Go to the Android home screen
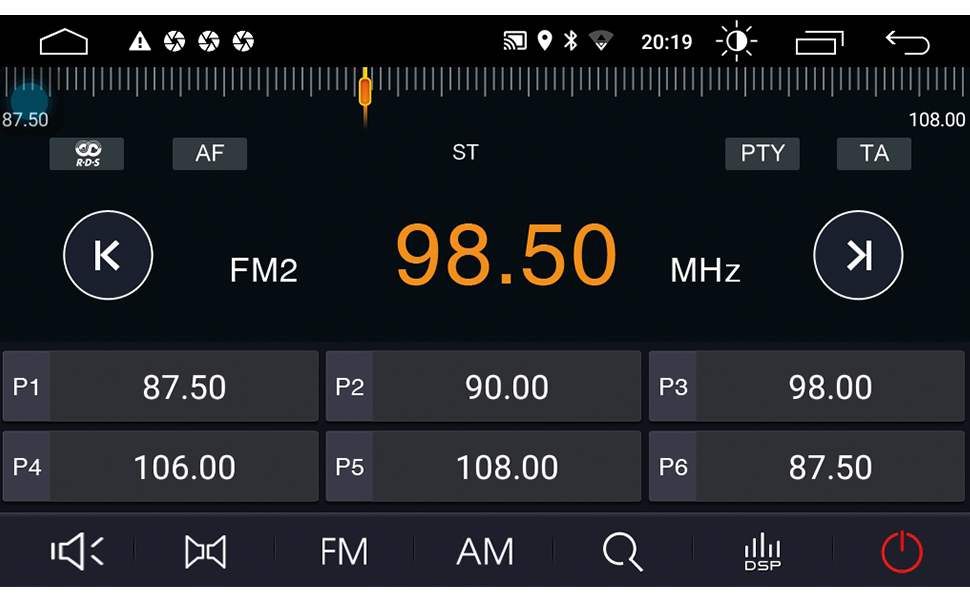Viewport: 970px width, 600px height. 64,42
